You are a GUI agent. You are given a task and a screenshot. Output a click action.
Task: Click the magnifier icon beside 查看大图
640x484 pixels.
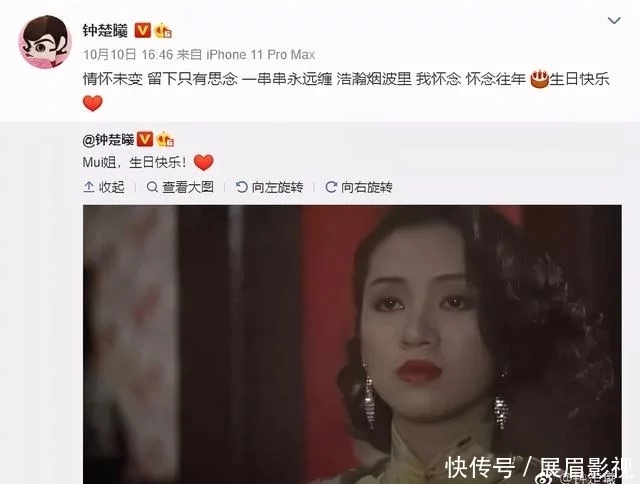coord(152,187)
